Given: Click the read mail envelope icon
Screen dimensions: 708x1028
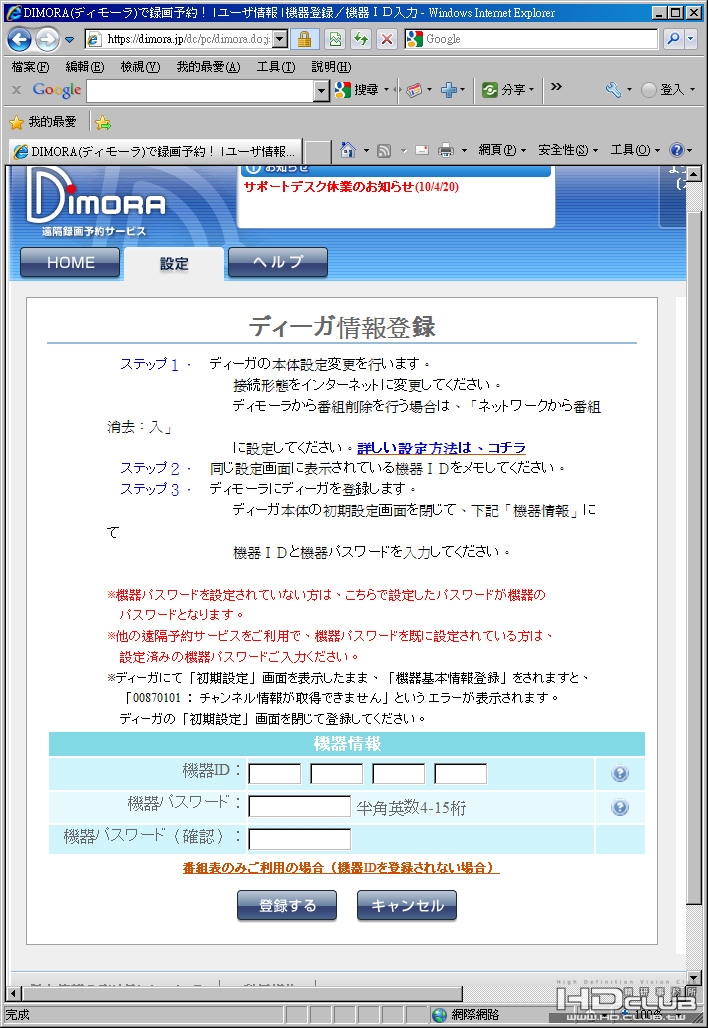Looking at the screenshot, I should [x=422, y=151].
